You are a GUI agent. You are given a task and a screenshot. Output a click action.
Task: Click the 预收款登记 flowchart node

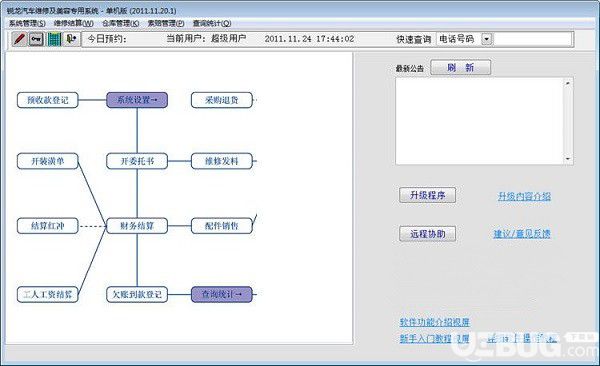click(48, 100)
